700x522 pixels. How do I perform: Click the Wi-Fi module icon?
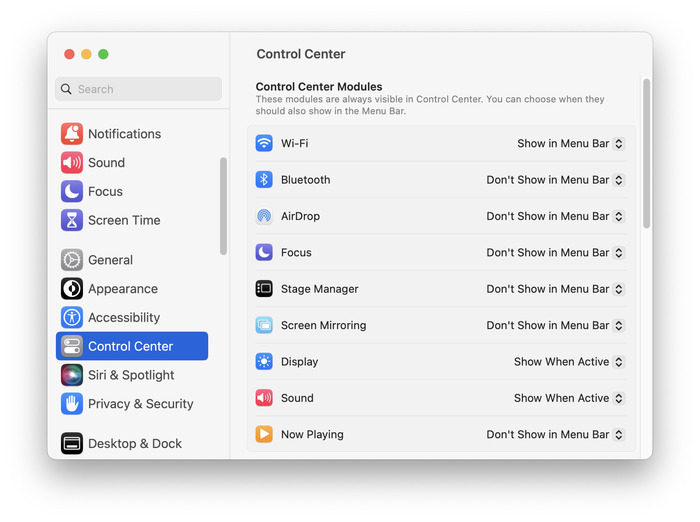click(264, 143)
